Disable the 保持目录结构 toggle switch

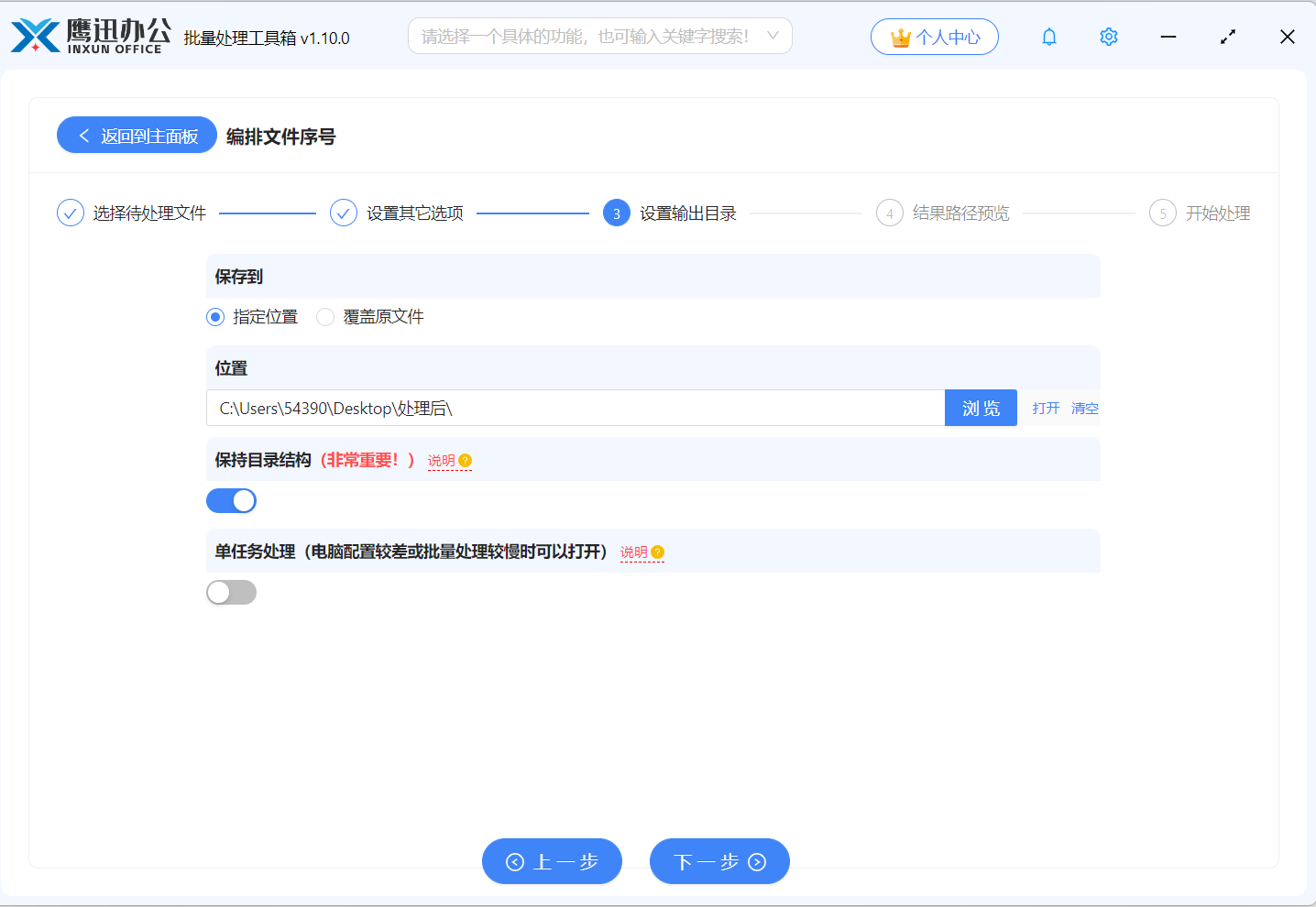point(231,500)
